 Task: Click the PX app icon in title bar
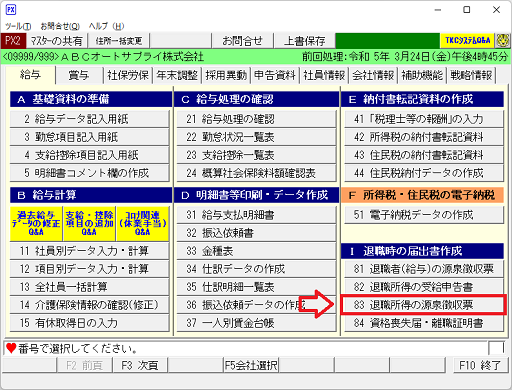coord(11,10)
